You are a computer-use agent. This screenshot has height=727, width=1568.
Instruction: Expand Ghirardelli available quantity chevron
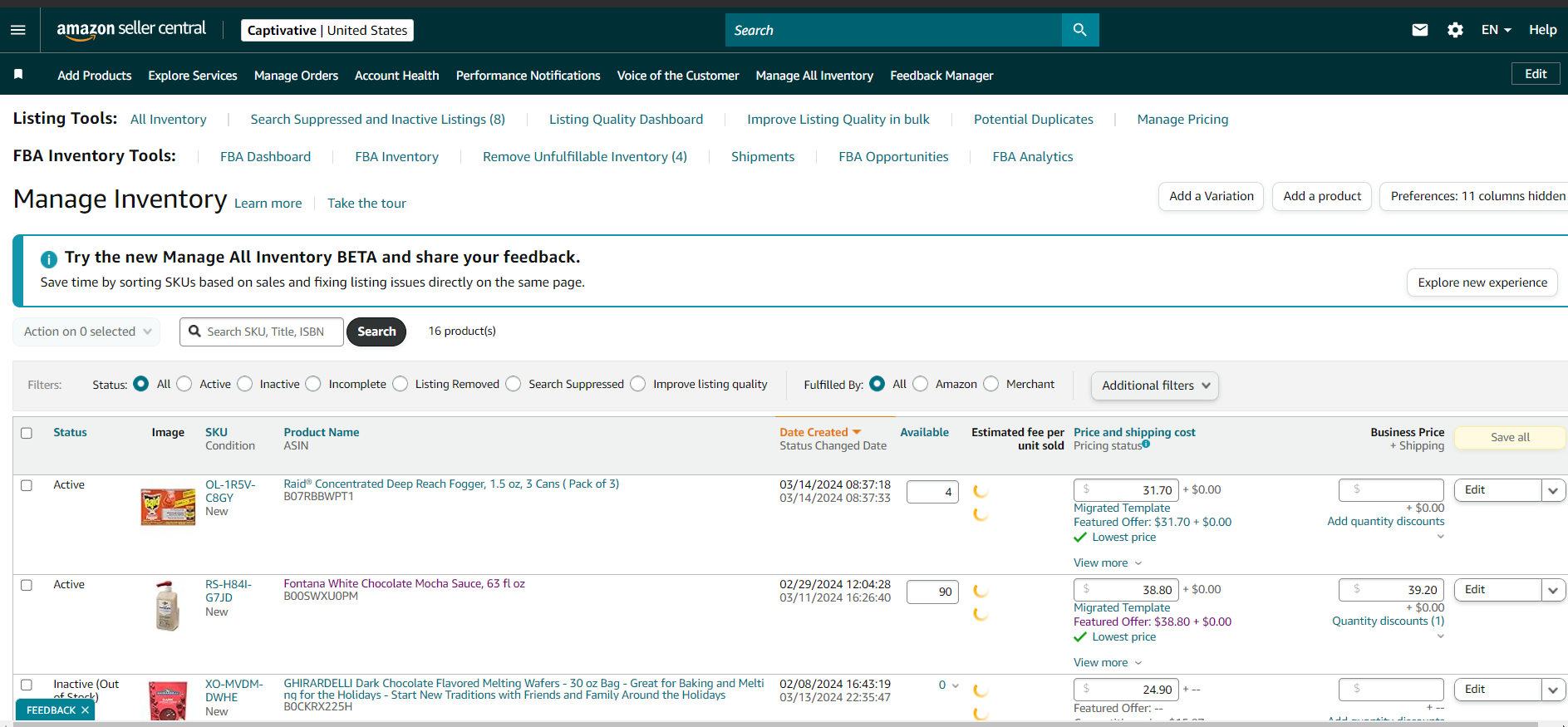pyautogui.click(x=956, y=685)
